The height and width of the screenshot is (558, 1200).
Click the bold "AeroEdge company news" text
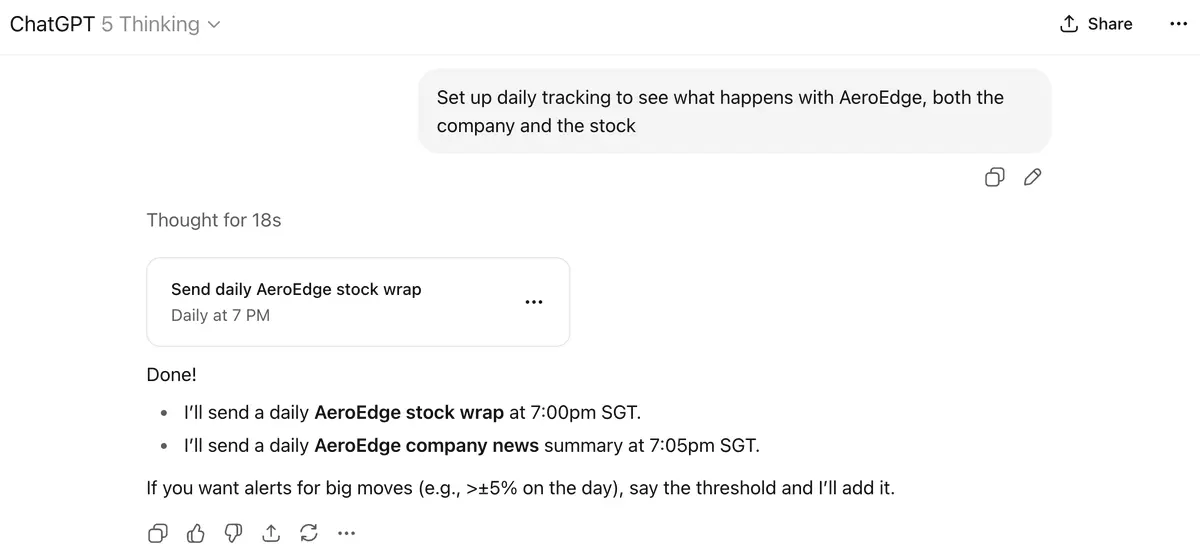coord(427,445)
